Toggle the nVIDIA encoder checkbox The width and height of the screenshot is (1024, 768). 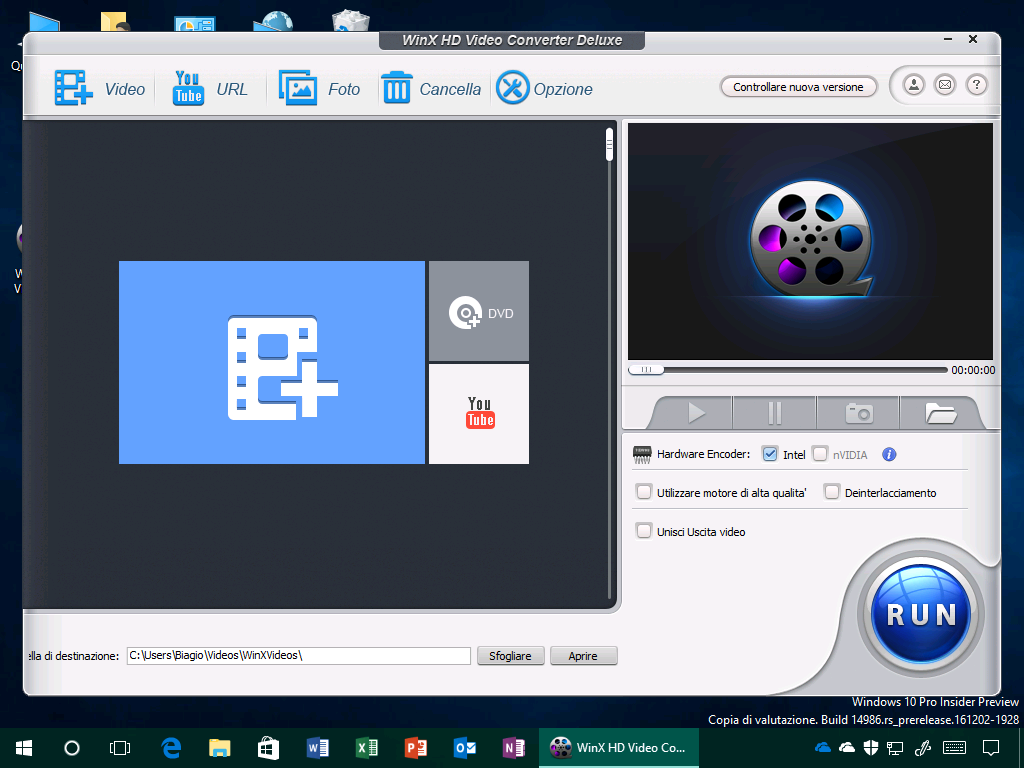tap(820, 454)
